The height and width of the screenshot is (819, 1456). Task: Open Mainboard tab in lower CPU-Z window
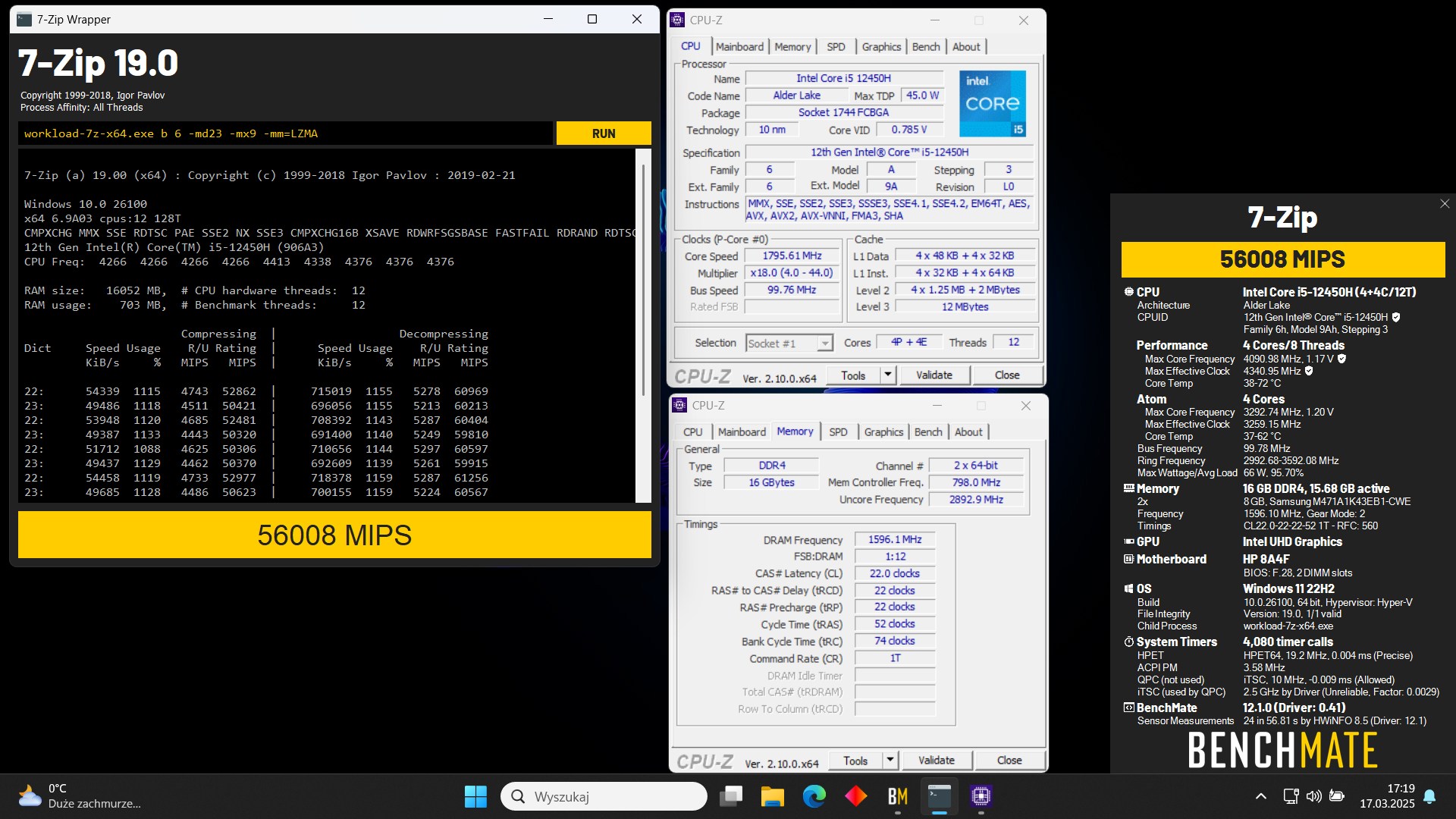[742, 432]
